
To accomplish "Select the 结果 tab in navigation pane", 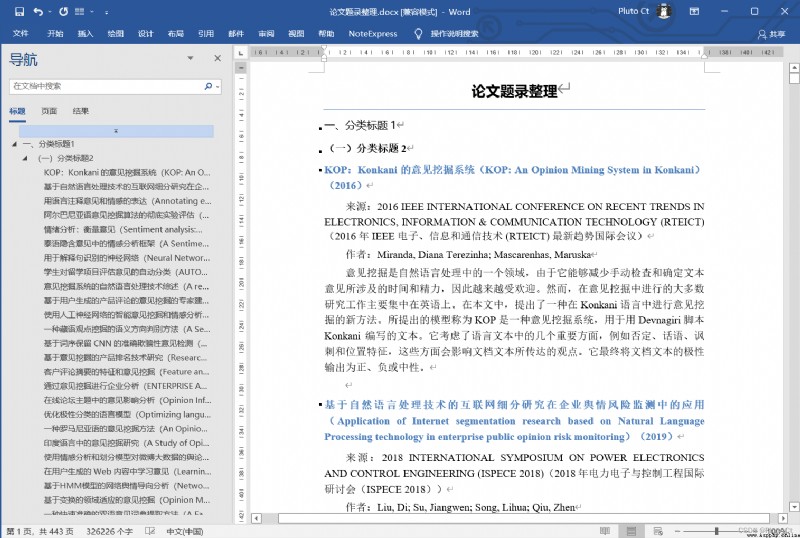I will click(x=81, y=111).
